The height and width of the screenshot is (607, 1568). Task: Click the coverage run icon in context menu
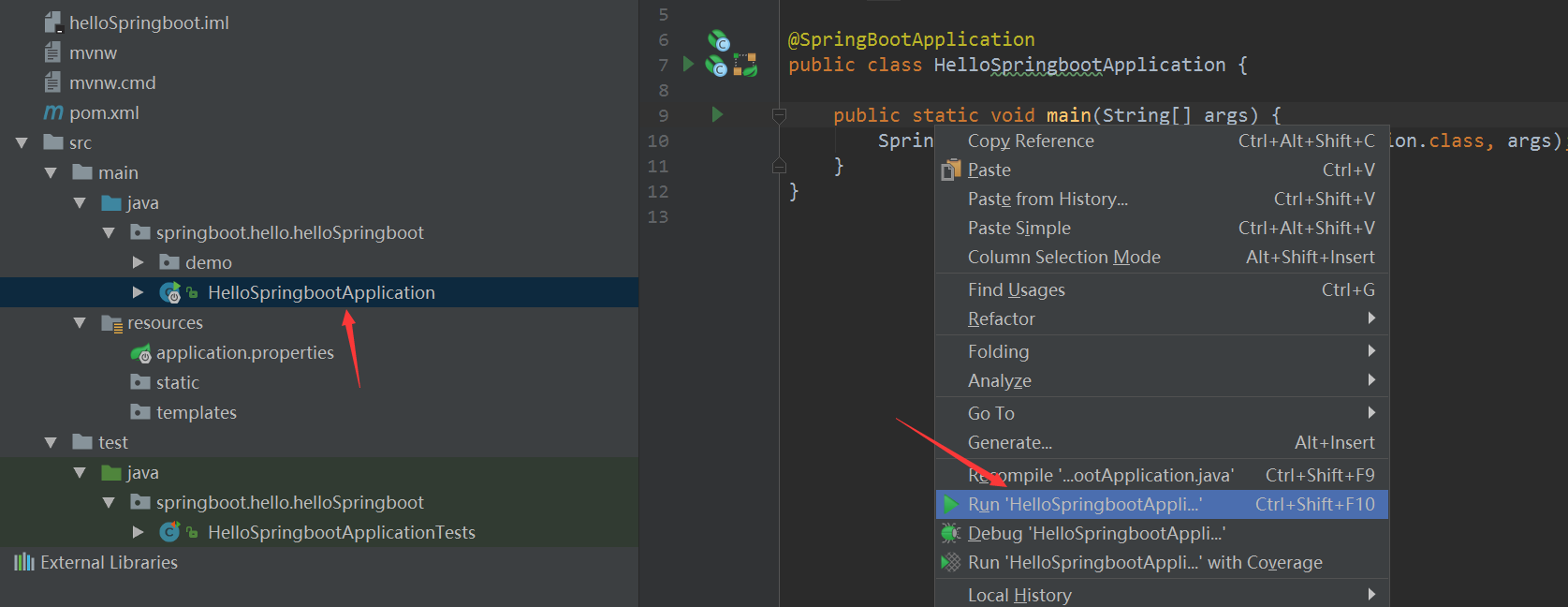(951, 562)
